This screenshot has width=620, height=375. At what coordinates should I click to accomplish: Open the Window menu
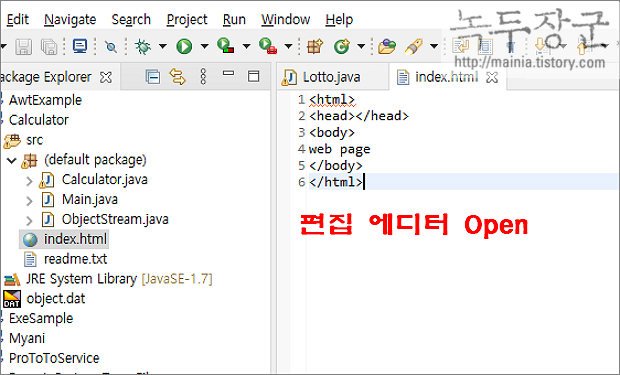(x=285, y=19)
